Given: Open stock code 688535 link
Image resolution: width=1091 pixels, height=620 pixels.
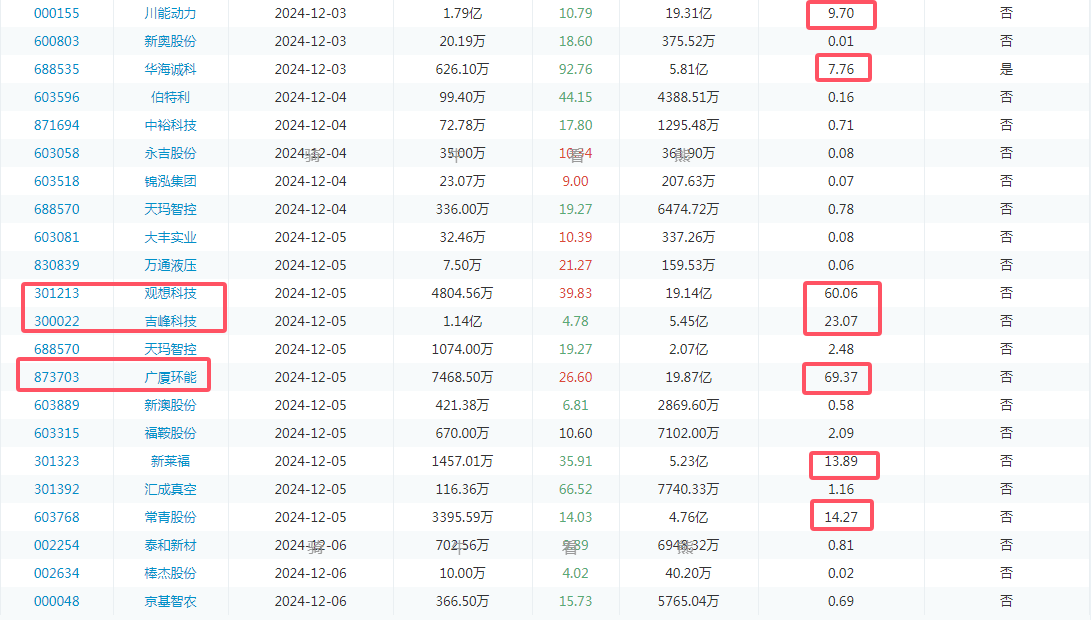Looking at the screenshot, I should coord(56,69).
